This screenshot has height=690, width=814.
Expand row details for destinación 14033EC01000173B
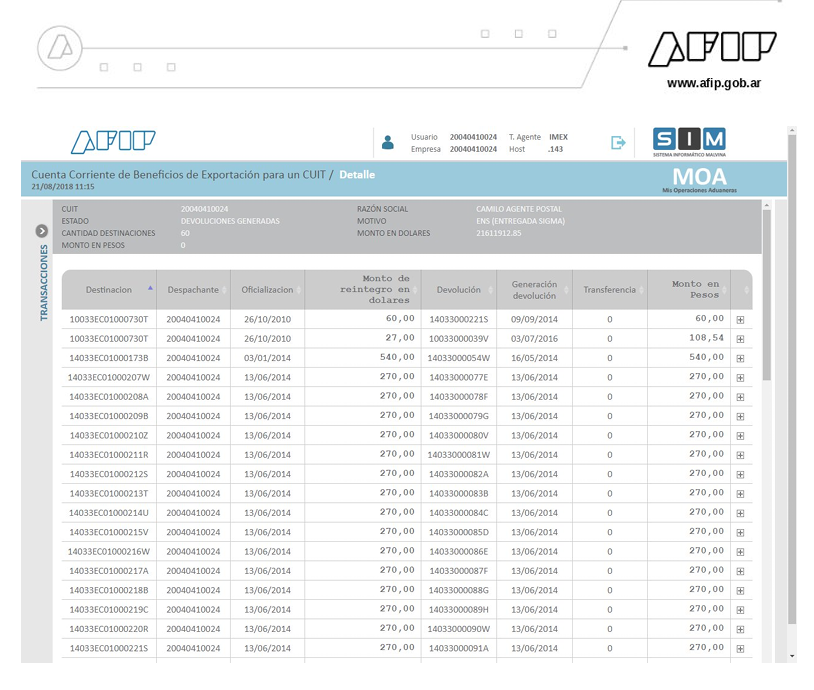click(740, 358)
